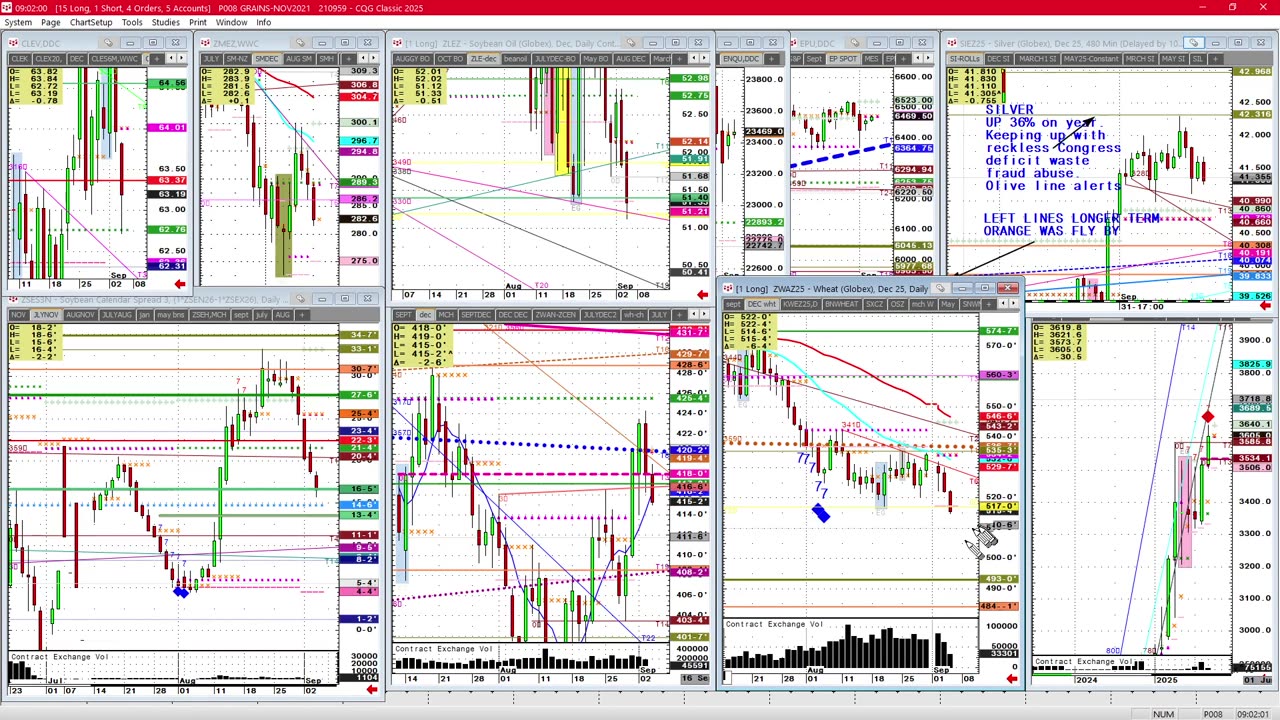
Task: Open the Tools menu
Action: (x=132, y=22)
